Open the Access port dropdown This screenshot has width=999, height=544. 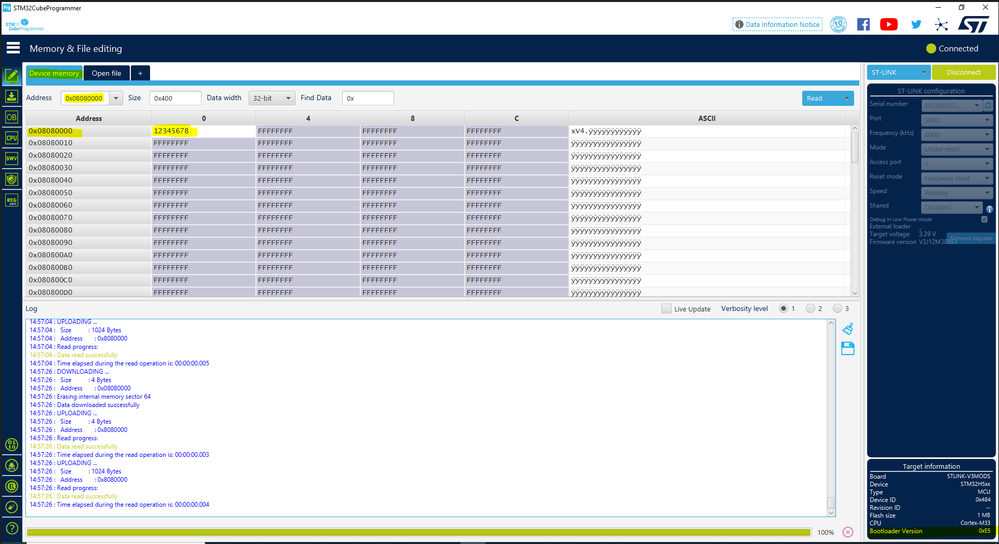[x=957, y=164]
